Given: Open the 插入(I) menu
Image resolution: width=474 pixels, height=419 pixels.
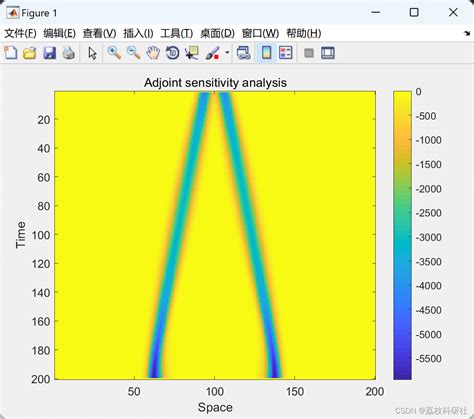Looking at the screenshot, I should [138, 33].
